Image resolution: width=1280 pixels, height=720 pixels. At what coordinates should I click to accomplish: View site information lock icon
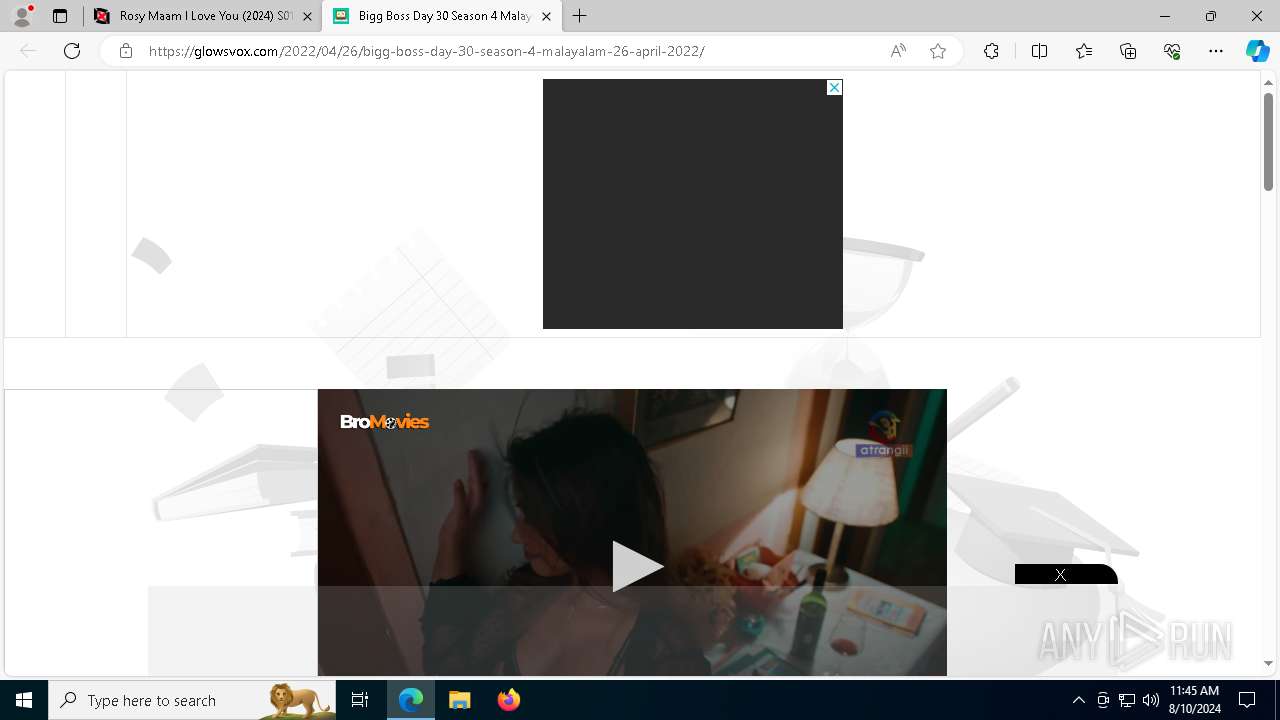126,51
